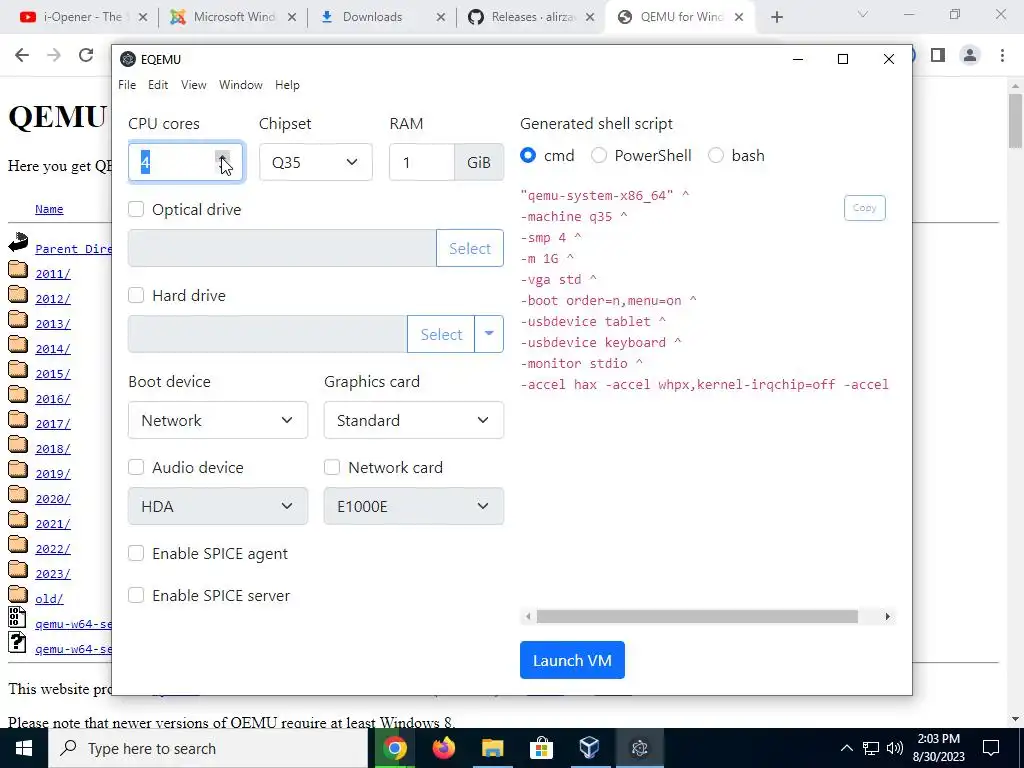Show hidden system tray icons
This screenshot has height=768, width=1024.
click(846, 748)
